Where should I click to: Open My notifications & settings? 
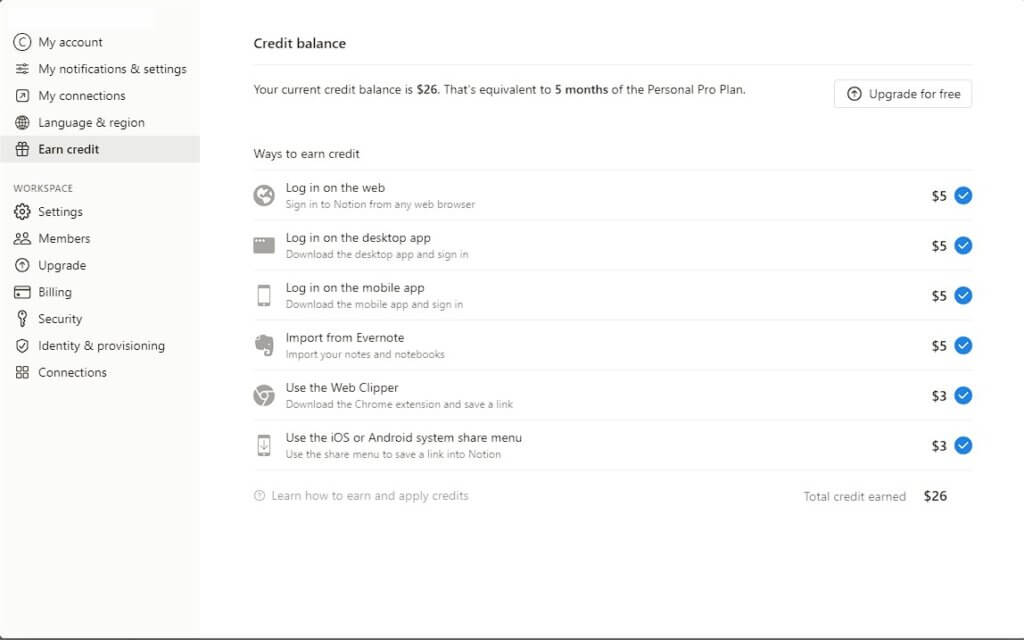click(x=100, y=69)
